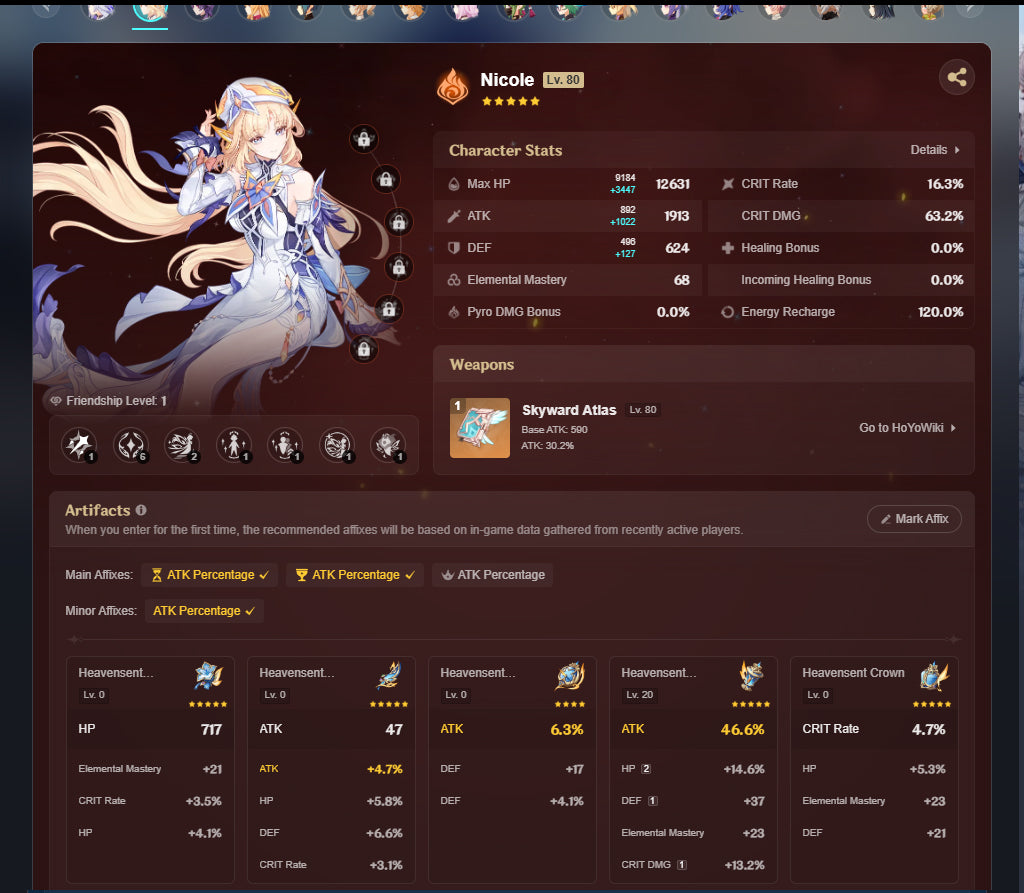Click the Energy Recharge circular icon
The height and width of the screenshot is (893, 1024).
pyautogui.click(x=728, y=312)
